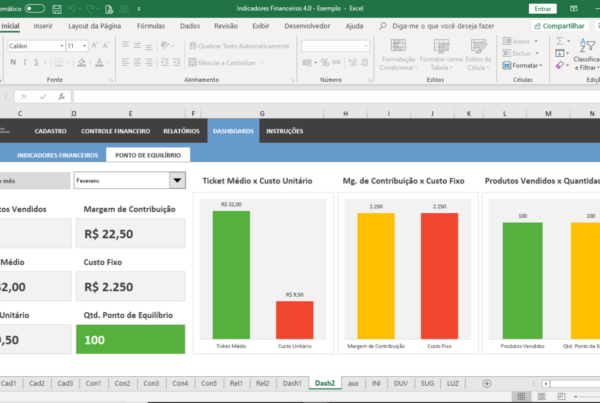Image resolution: width=600 pixels, height=403 pixels.
Task: Open Formatar como Tabela menu
Action: tap(441, 54)
